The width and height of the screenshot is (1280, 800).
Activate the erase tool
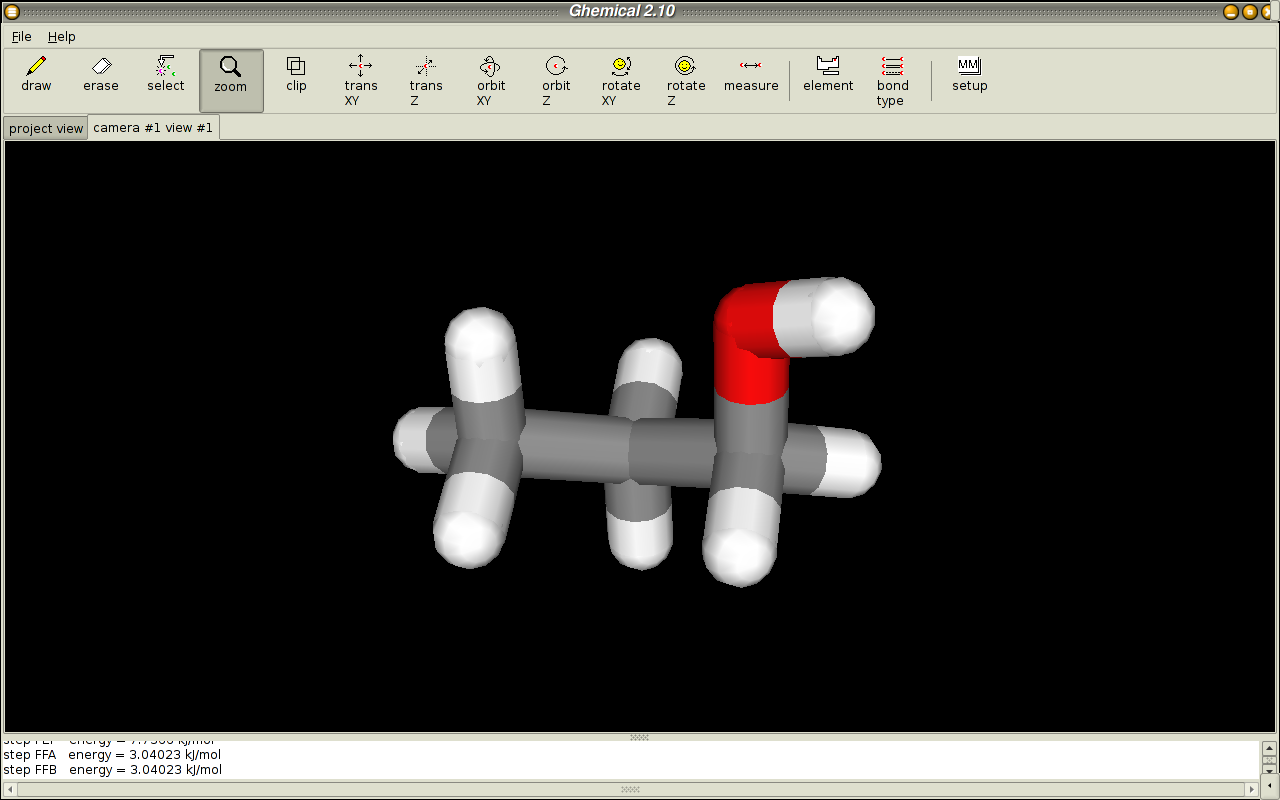101,75
